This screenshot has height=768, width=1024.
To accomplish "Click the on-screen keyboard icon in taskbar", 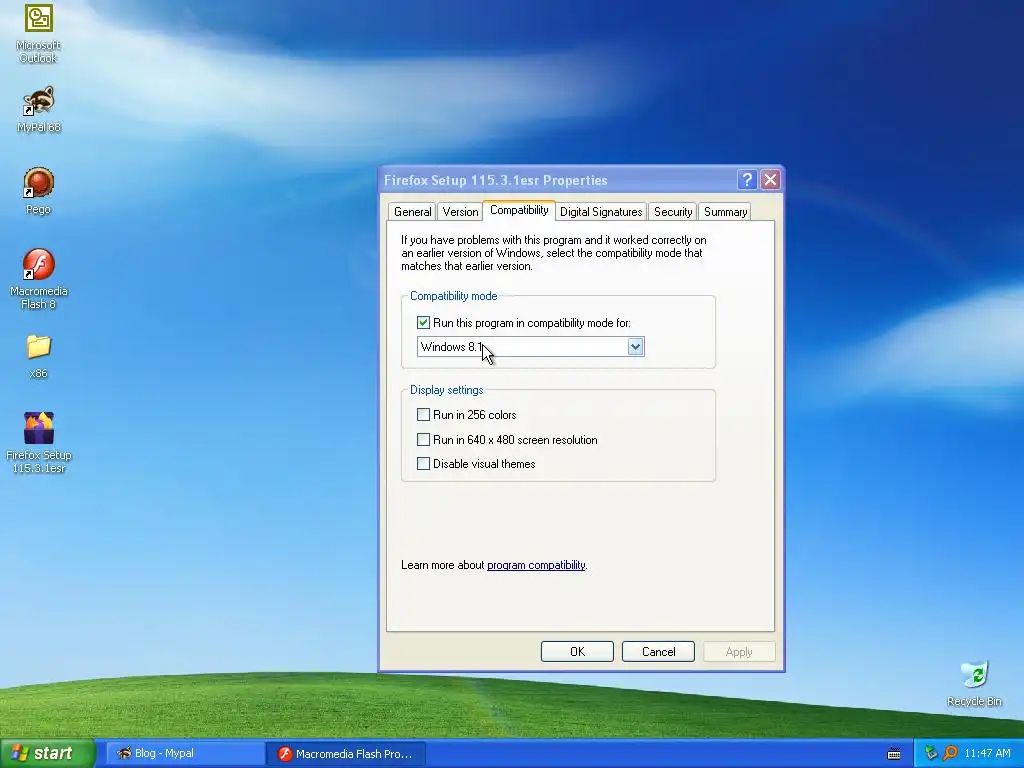I will point(893,754).
